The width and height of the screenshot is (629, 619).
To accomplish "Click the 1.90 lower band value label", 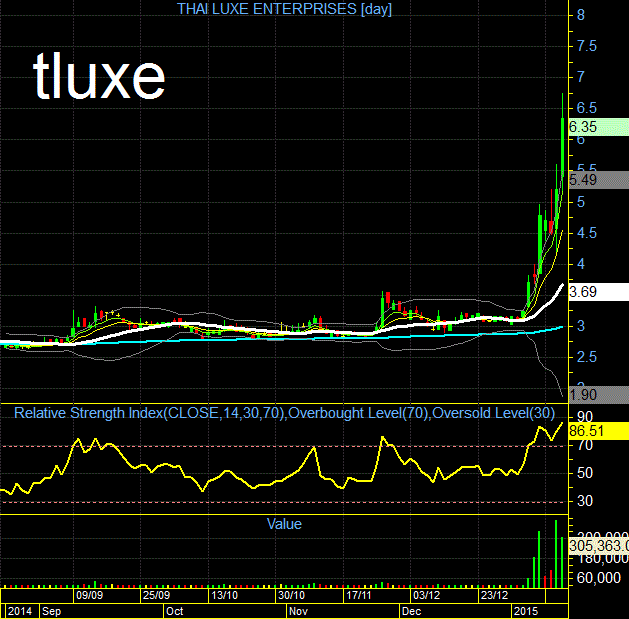I will coord(599,395).
